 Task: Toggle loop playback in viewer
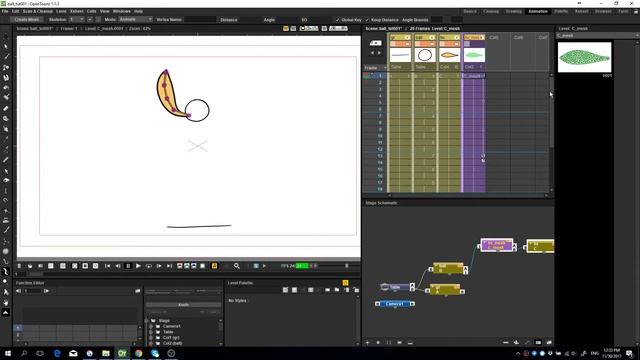149,266
